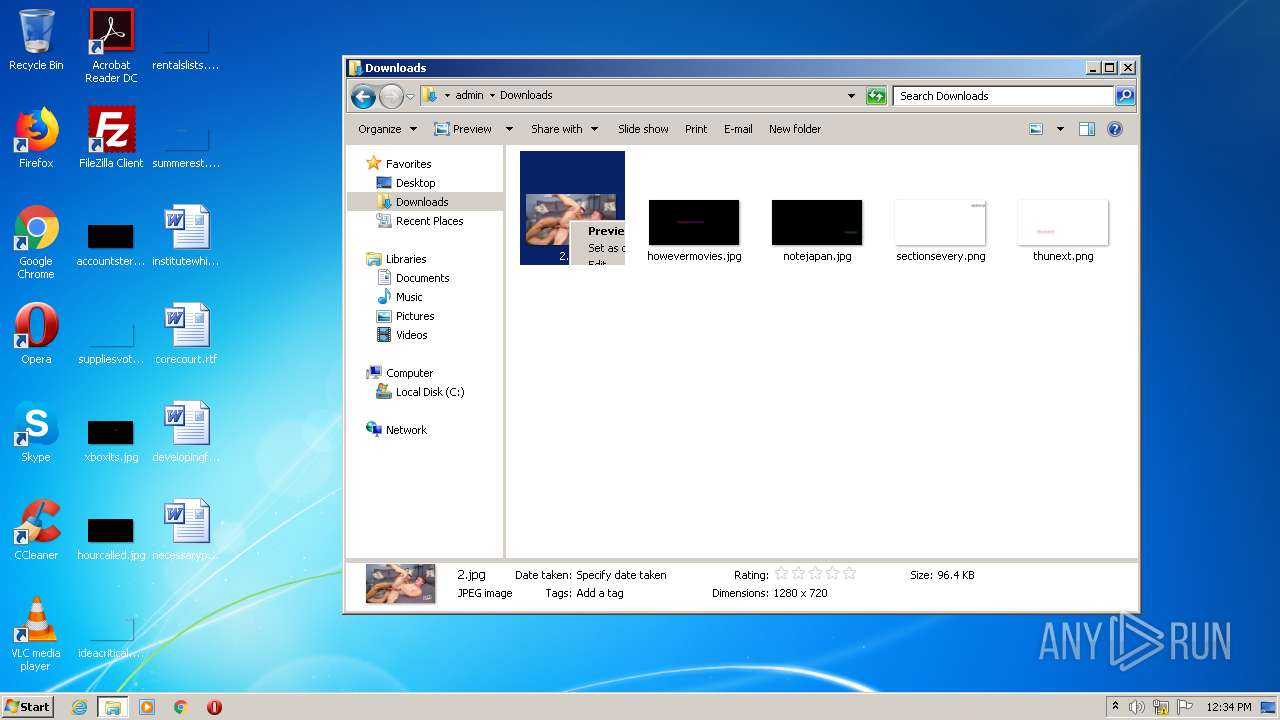
Task: Select the CCleaner desktop icon
Action: pyautogui.click(x=36, y=530)
